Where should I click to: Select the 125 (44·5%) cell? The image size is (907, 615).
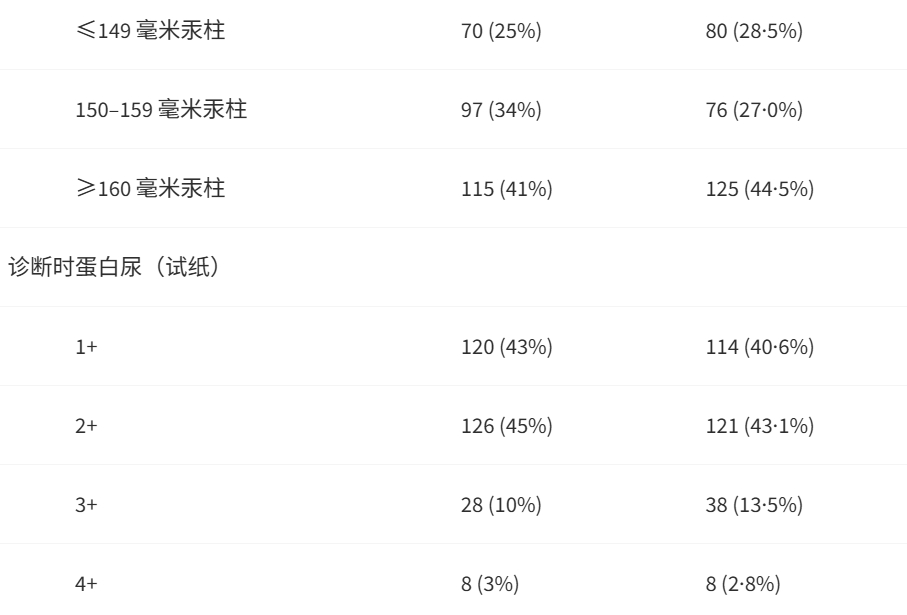pos(759,189)
